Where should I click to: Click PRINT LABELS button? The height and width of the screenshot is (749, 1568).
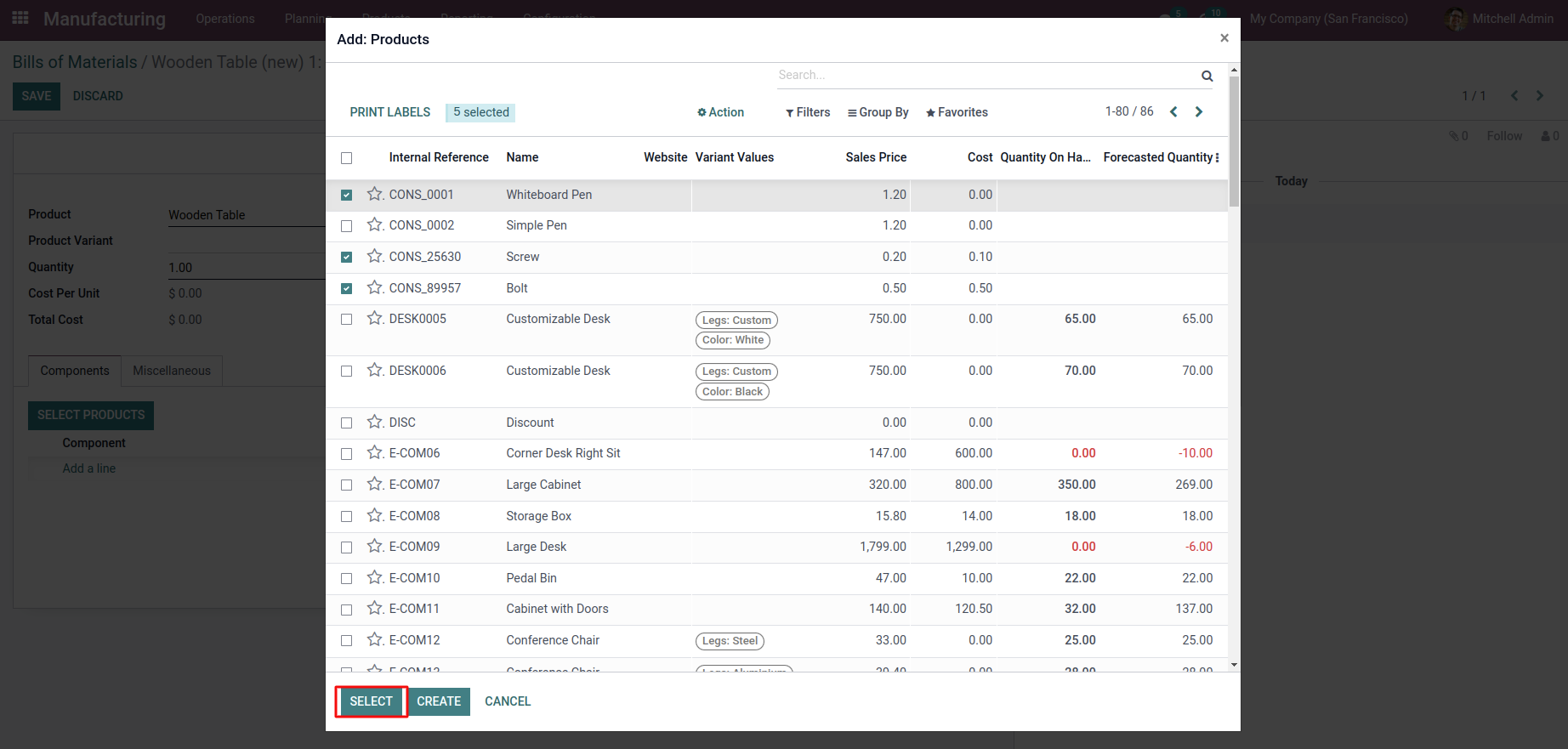coord(390,112)
